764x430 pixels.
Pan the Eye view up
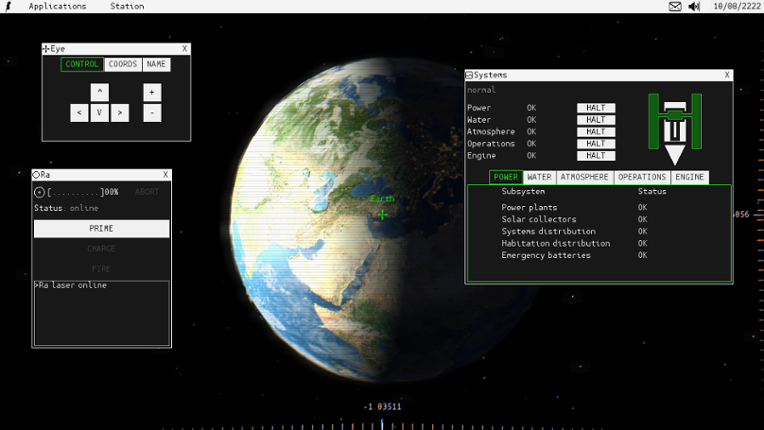(99, 92)
